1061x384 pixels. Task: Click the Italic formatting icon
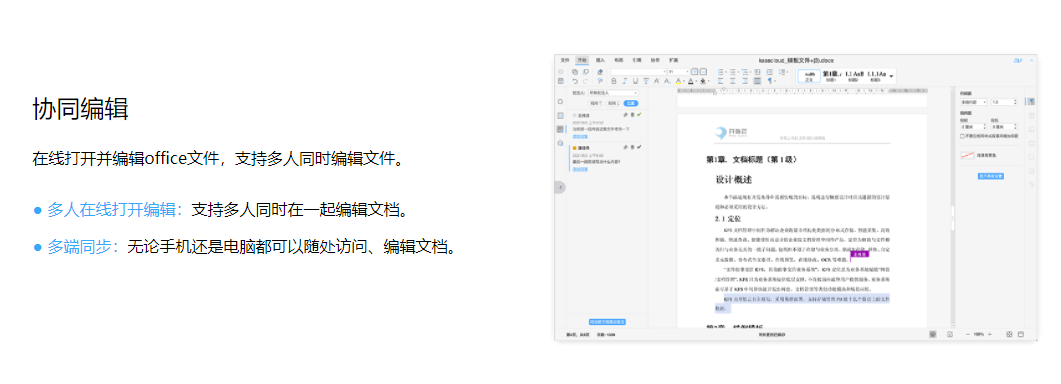(625, 81)
